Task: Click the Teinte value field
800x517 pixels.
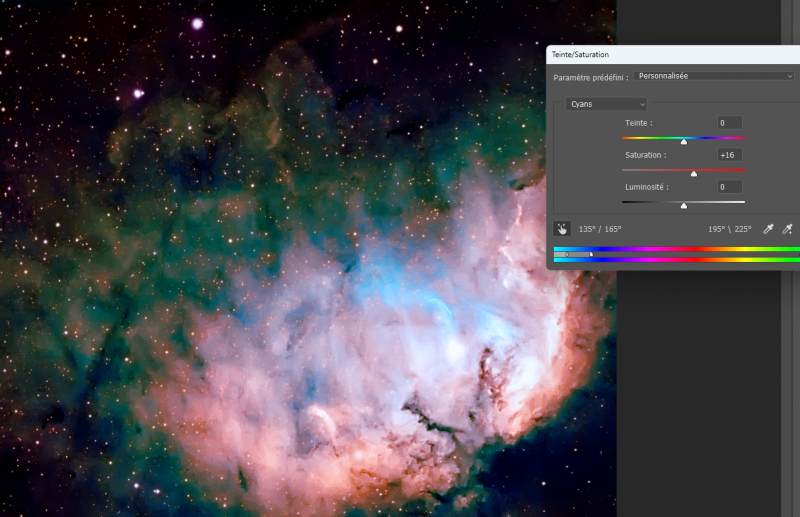Action: point(730,123)
